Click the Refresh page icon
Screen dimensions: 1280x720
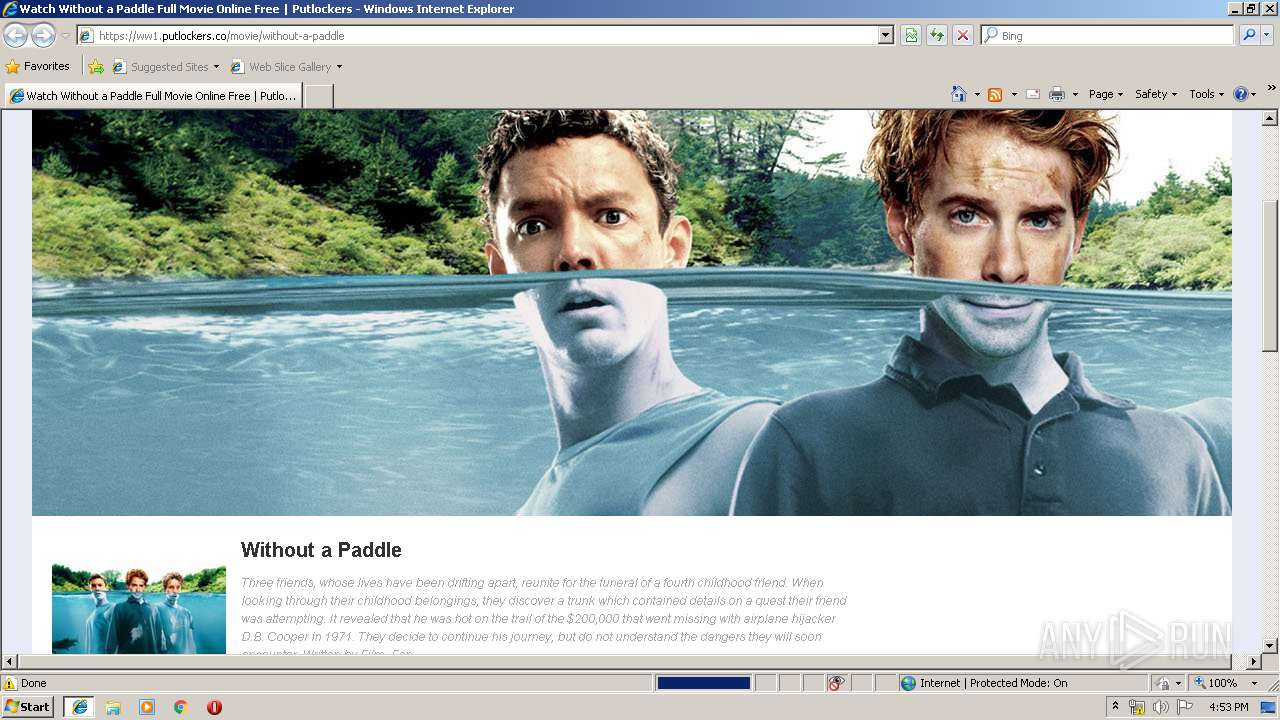[x=937, y=35]
